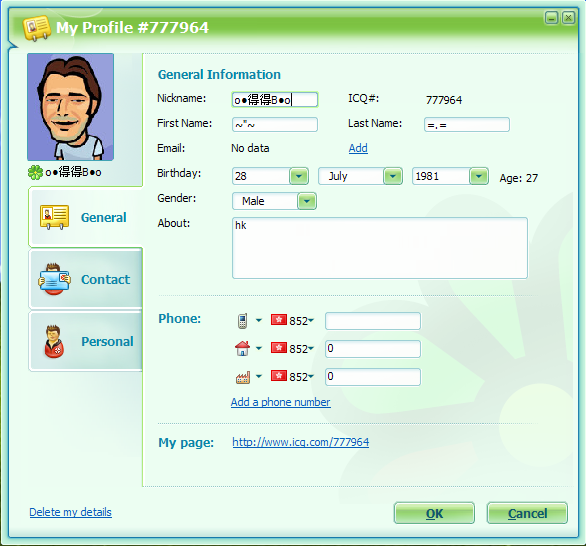Click the Add a phone number link
Screen dimensions: 586x546
tap(281, 402)
